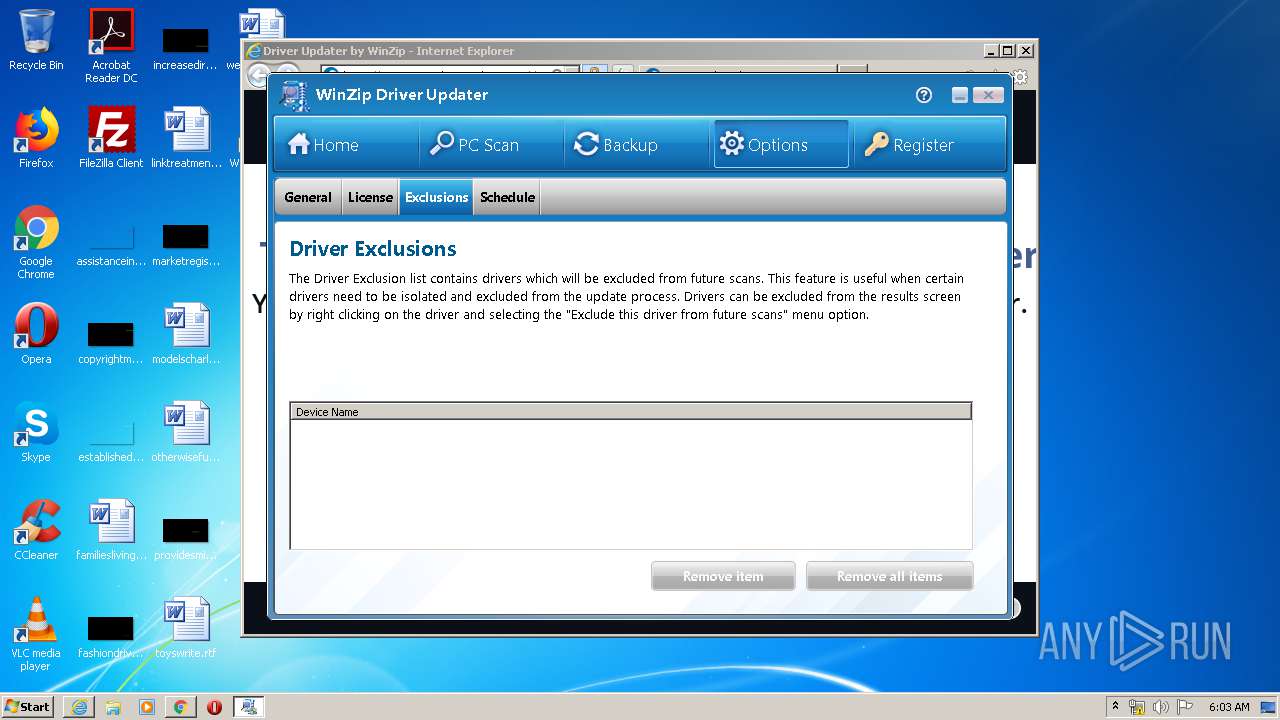Click the Driver Updater taskbar icon
This screenshot has height=720, width=1280.
coord(249,707)
